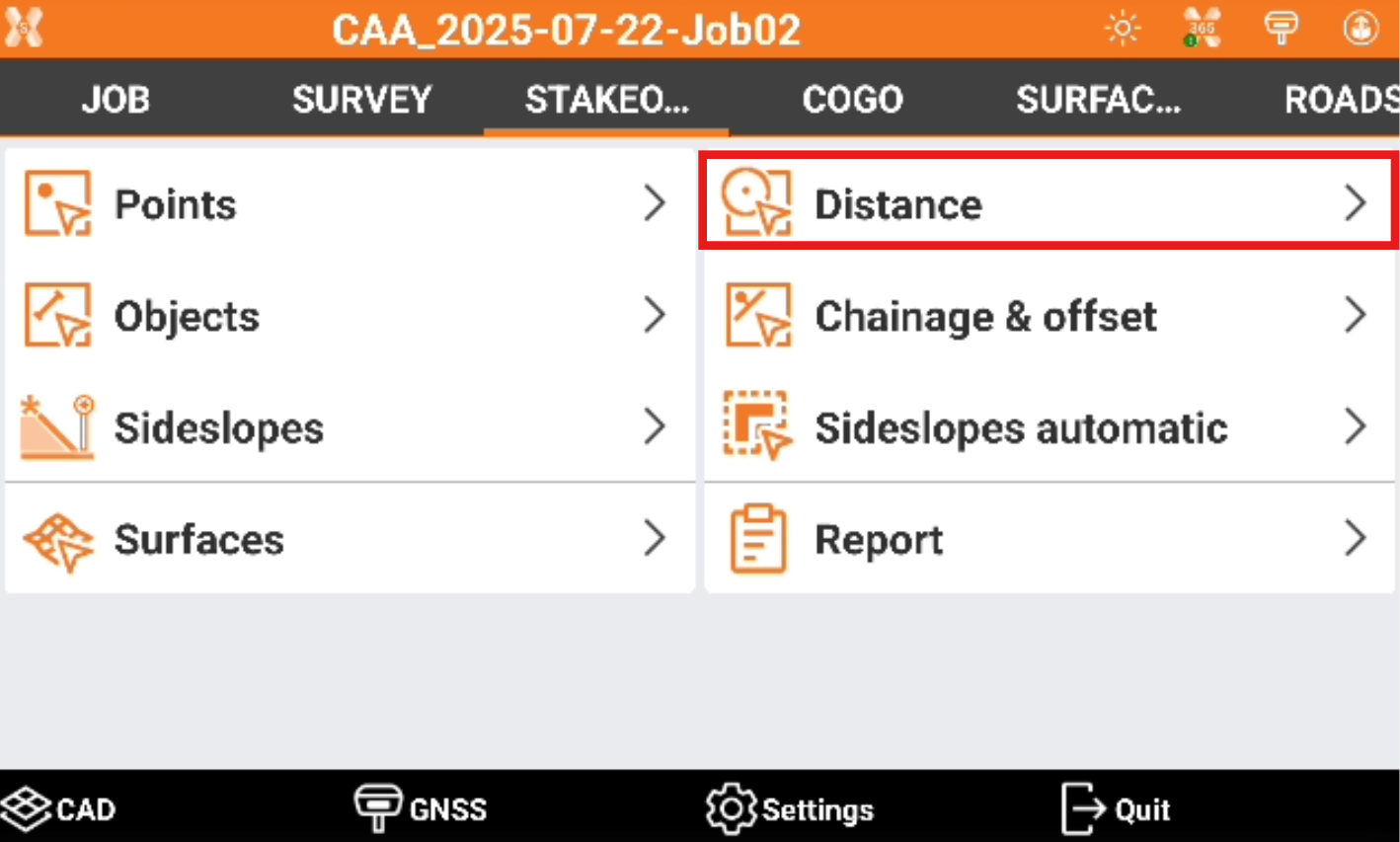Expand the Report row chevron
Image resolution: width=1400 pixels, height=842 pixels.
point(1355,540)
